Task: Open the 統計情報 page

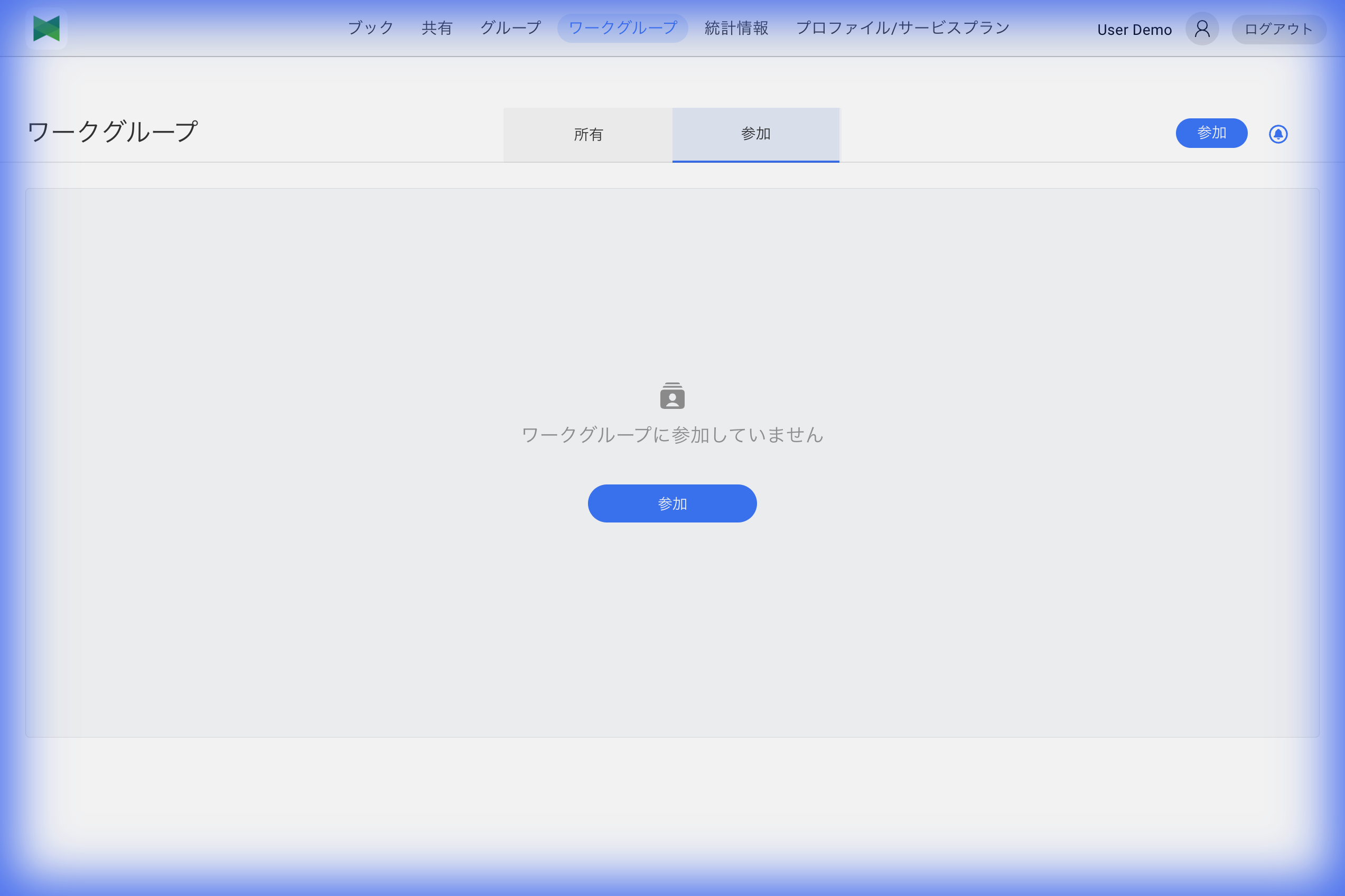Action: tap(735, 27)
